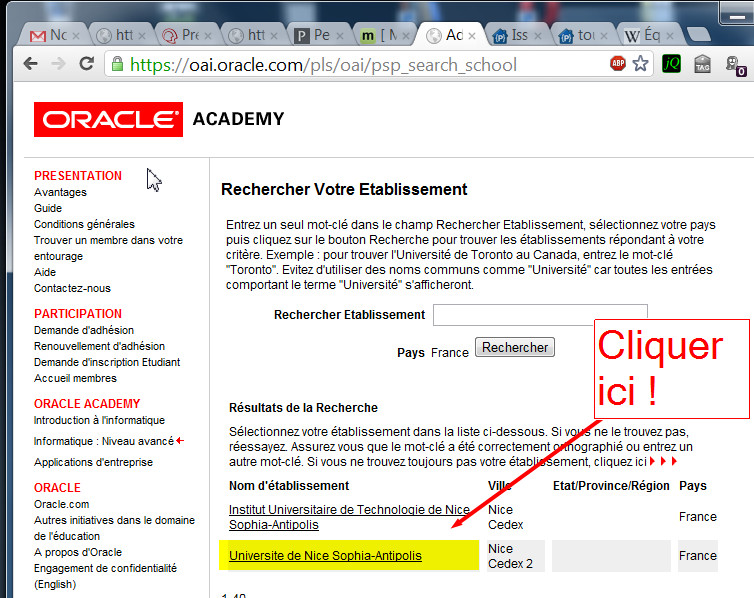Open the Contactez-nous link

[x=72, y=288]
